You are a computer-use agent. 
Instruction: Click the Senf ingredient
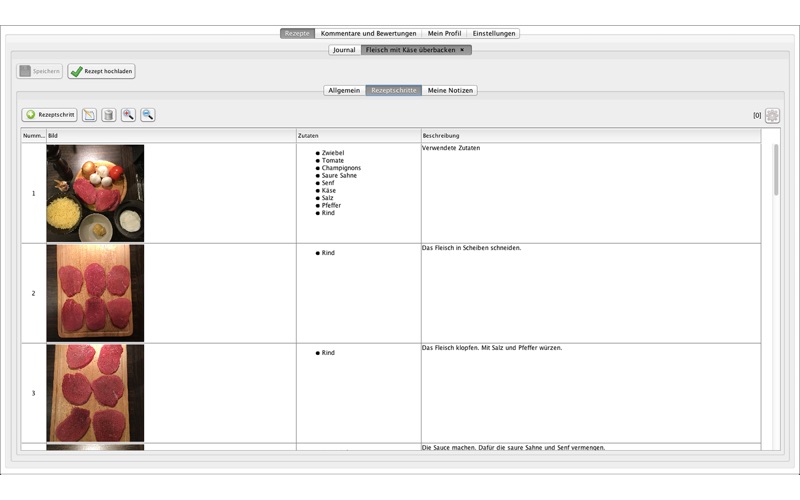point(328,183)
